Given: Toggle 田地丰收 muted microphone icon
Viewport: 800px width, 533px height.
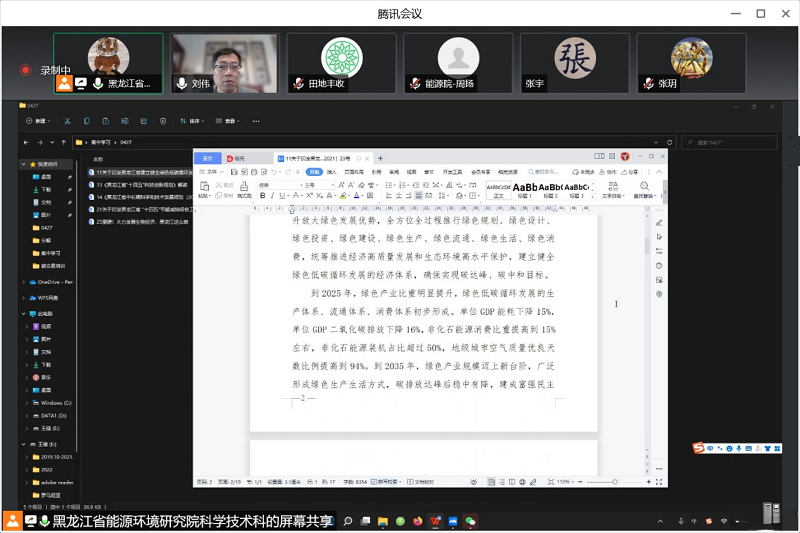Looking at the screenshot, I should pos(299,83).
